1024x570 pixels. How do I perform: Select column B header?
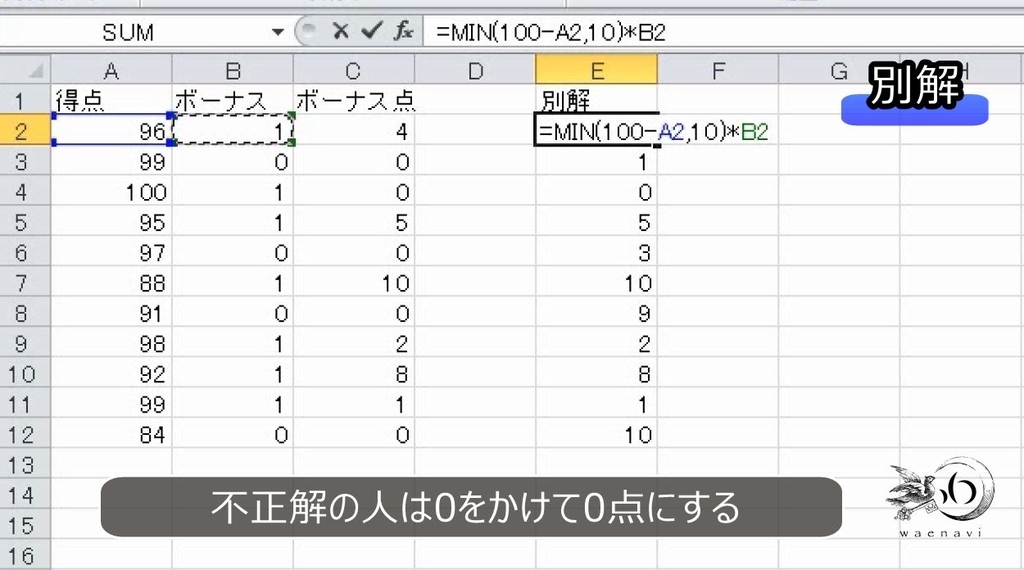coord(232,70)
